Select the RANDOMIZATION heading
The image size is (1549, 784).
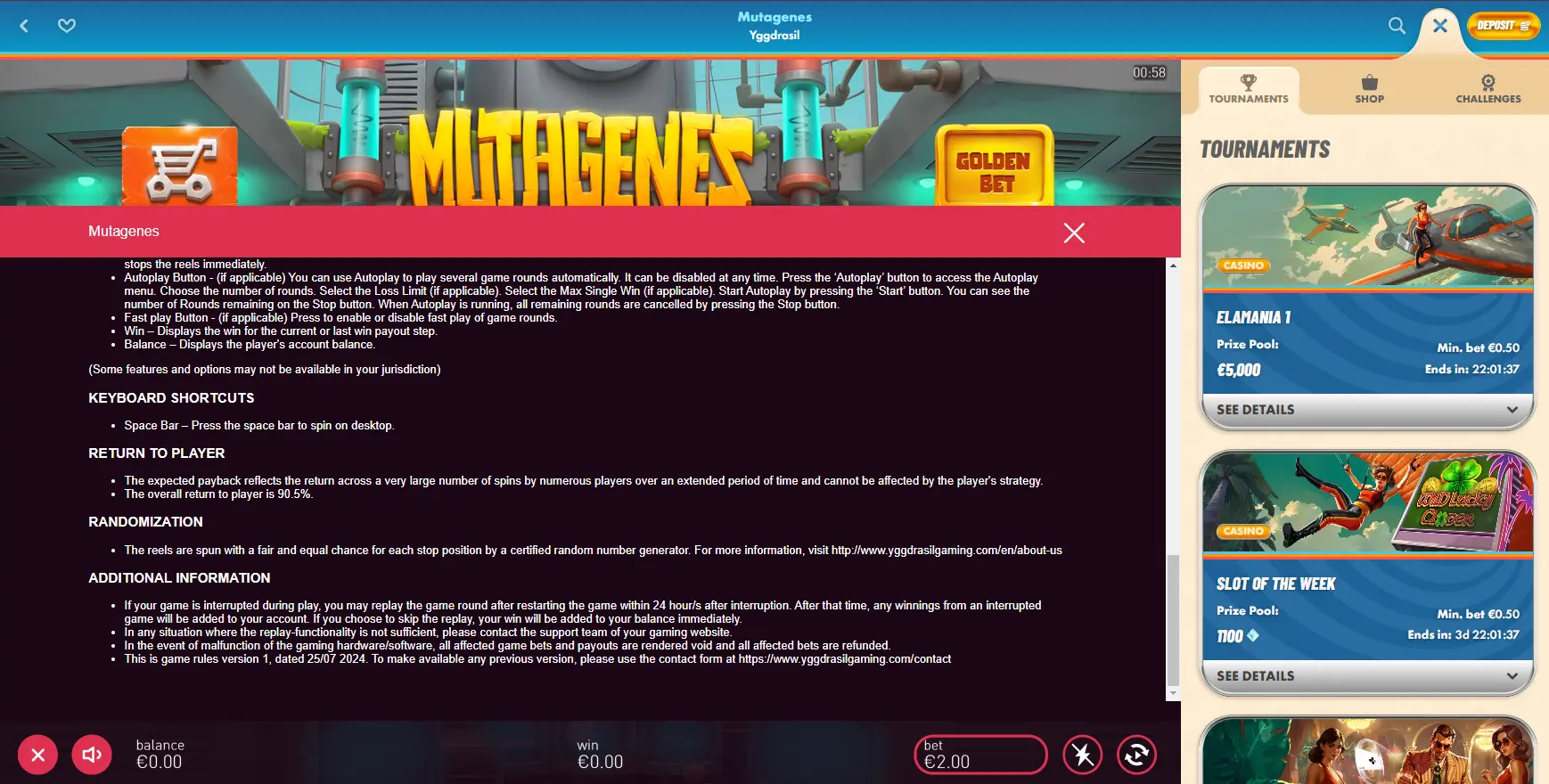point(145,522)
